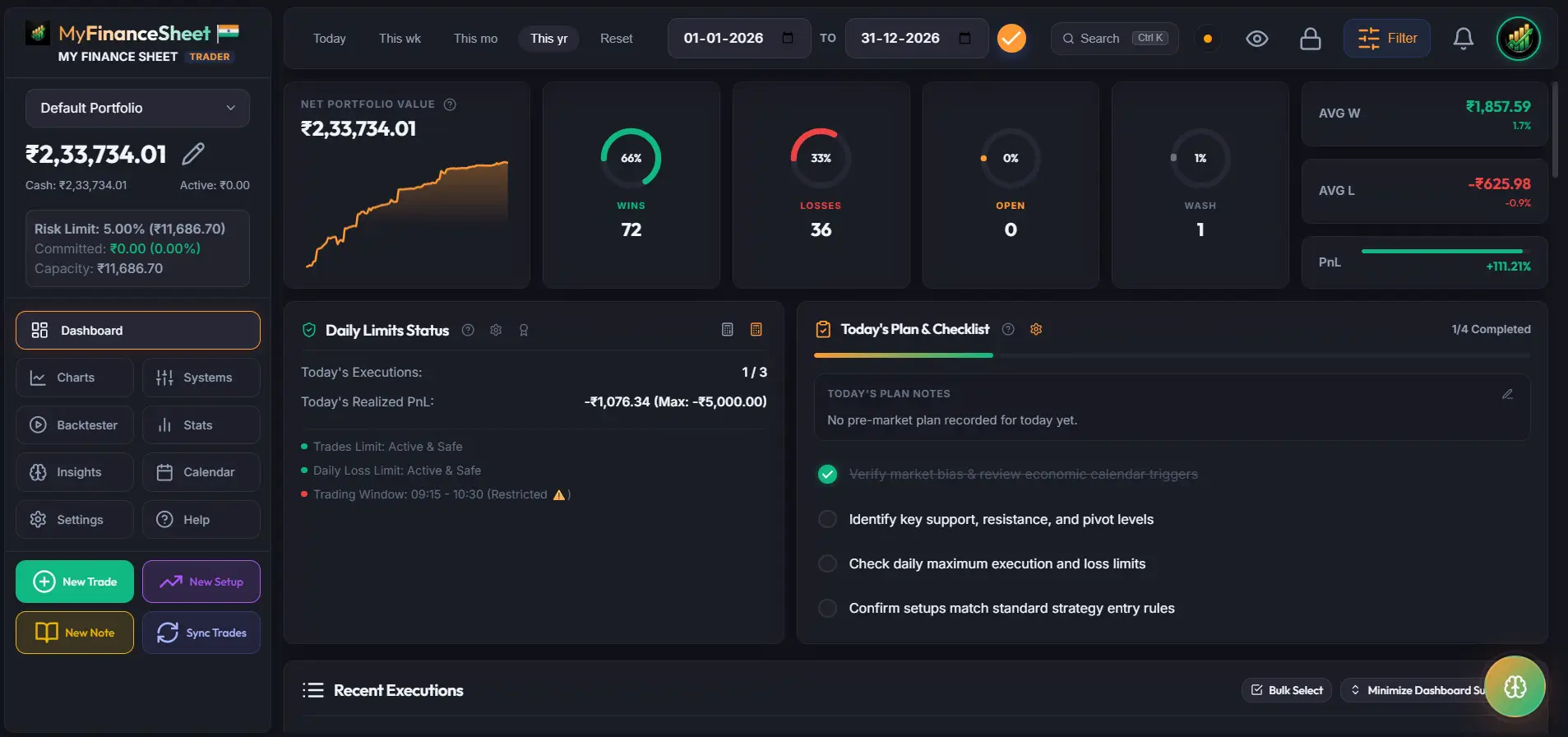
Task: Open the floating AI brain assistant button
Action: 1515,687
